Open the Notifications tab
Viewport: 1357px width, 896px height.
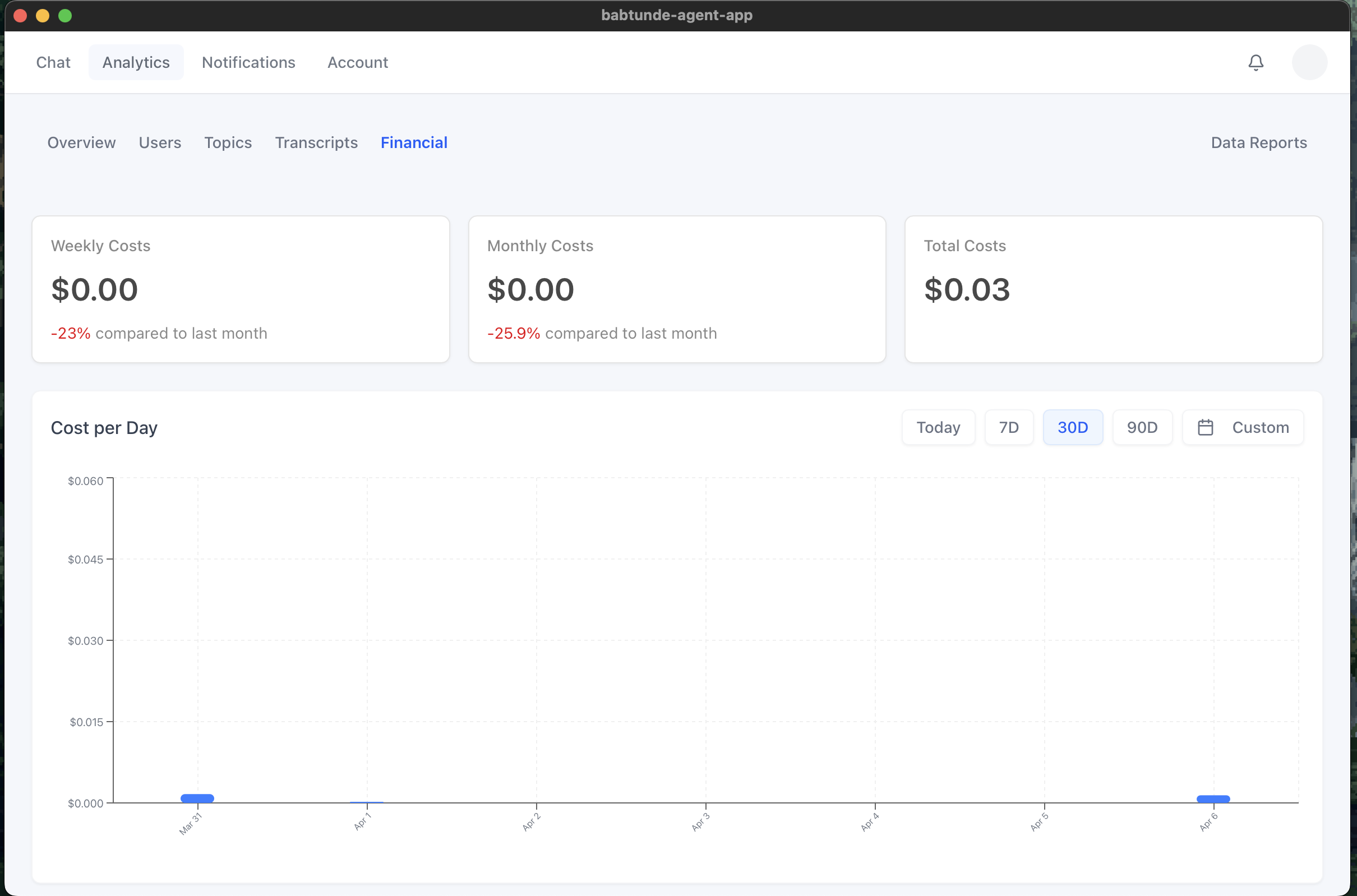click(248, 62)
